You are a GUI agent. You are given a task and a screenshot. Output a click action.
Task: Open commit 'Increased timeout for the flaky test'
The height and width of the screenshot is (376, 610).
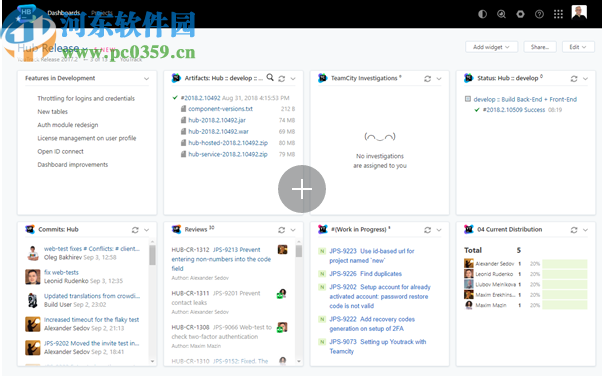tap(91, 320)
